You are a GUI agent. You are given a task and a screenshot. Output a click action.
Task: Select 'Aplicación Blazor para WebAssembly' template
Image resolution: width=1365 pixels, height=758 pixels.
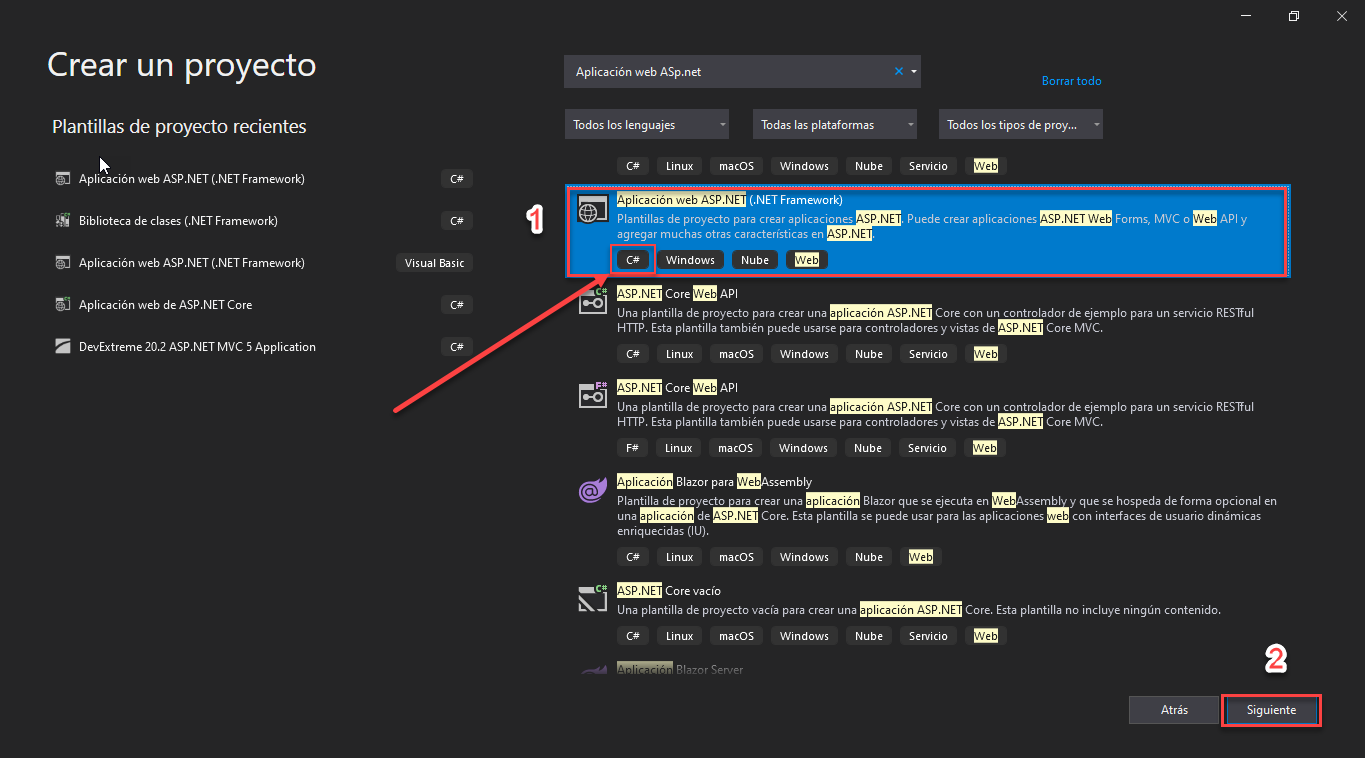tap(714, 482)
